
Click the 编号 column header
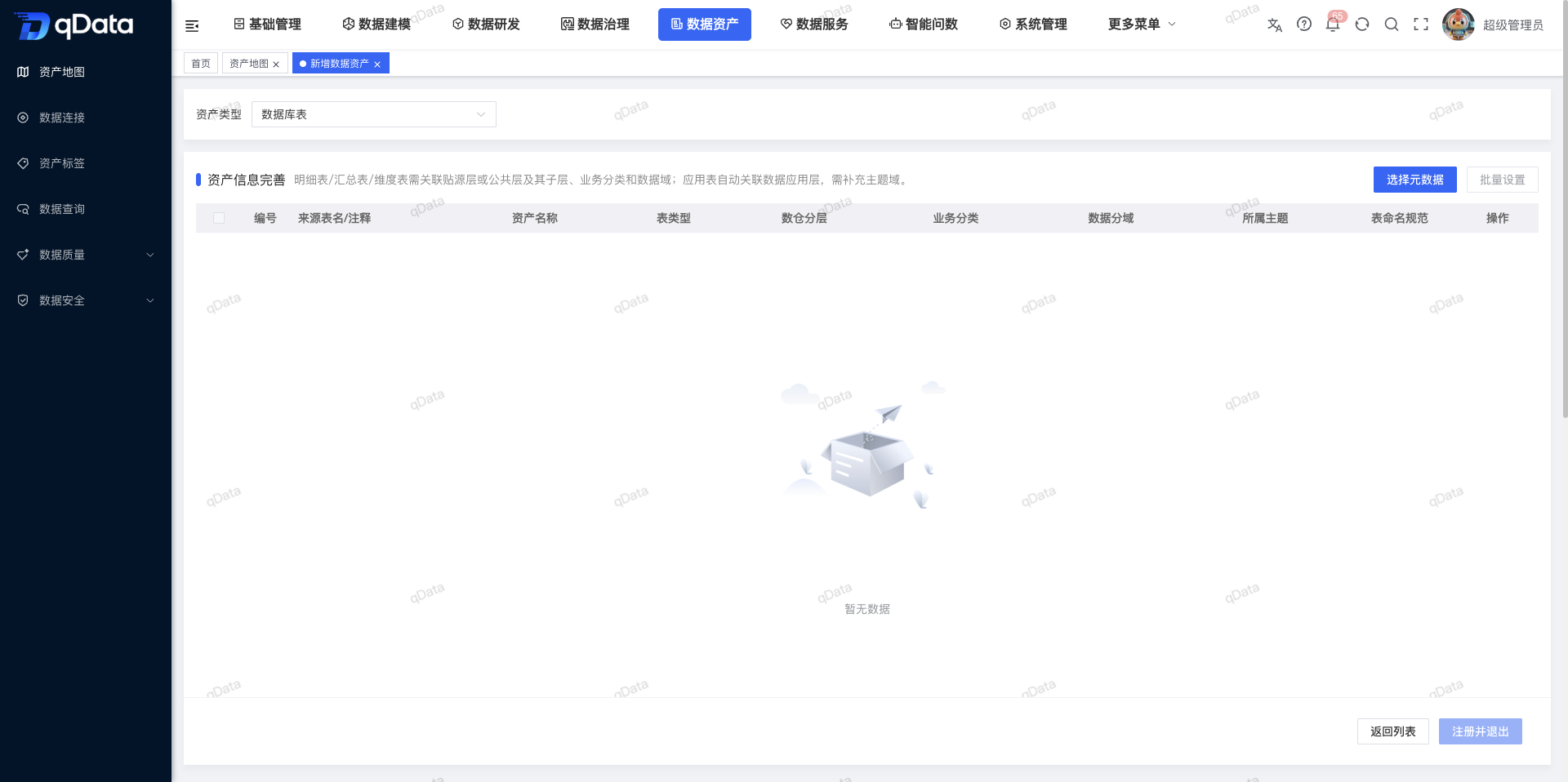click(x=265, y=218)
